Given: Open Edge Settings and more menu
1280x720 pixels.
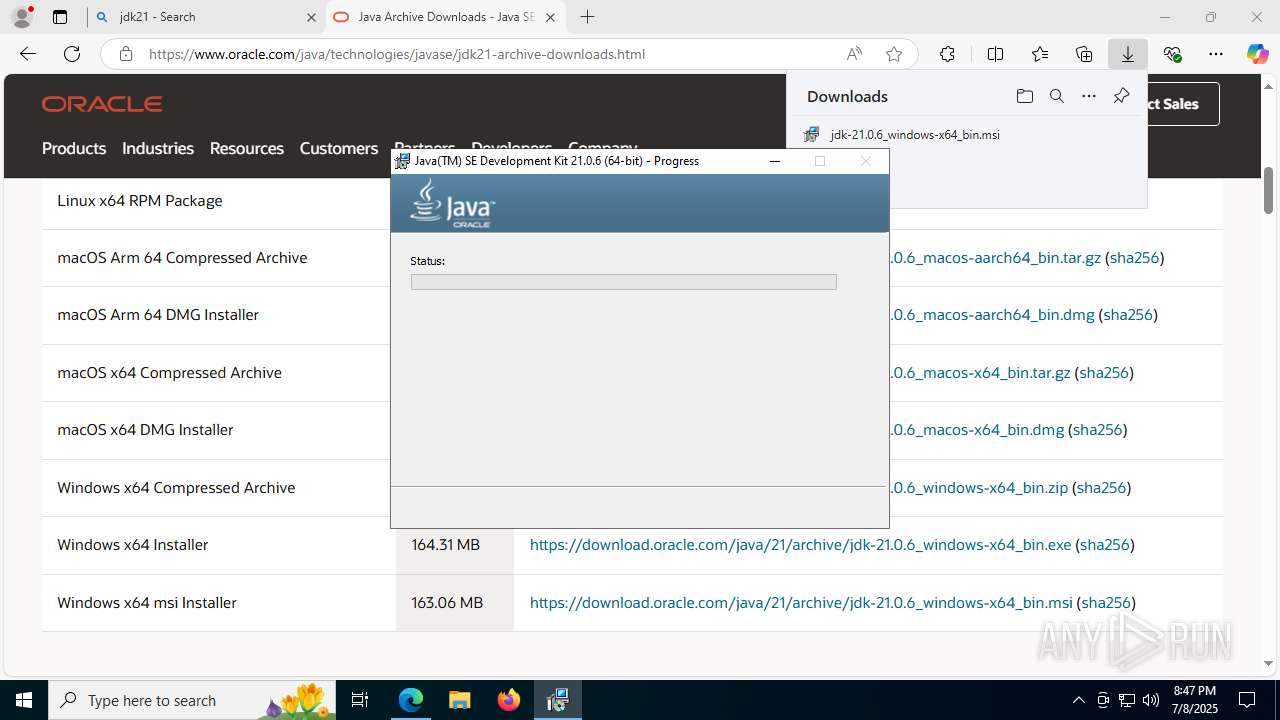Looking at the screenshot, I should (1216, 54).
